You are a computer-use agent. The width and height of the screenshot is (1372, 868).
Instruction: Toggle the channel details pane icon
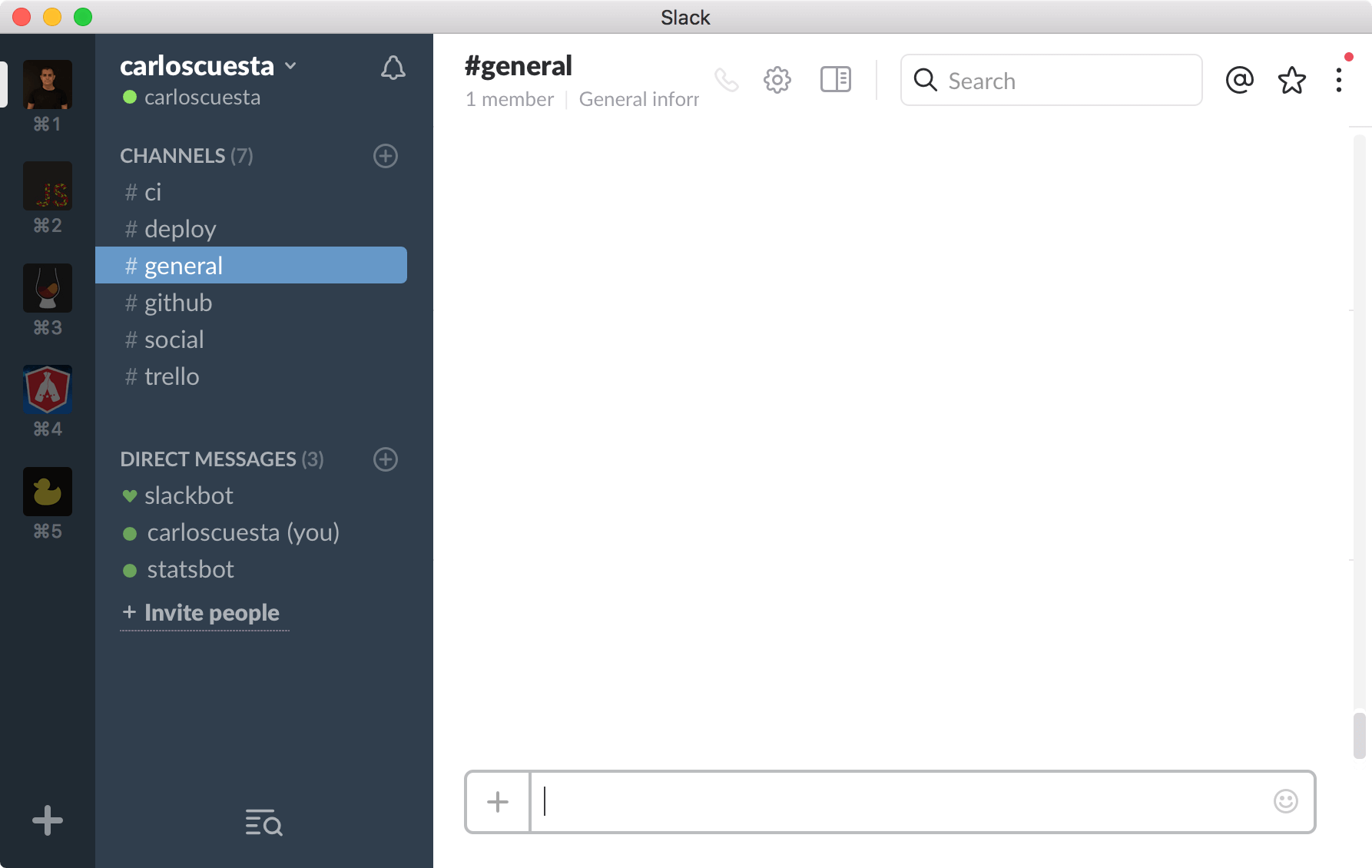coord(836,80)
